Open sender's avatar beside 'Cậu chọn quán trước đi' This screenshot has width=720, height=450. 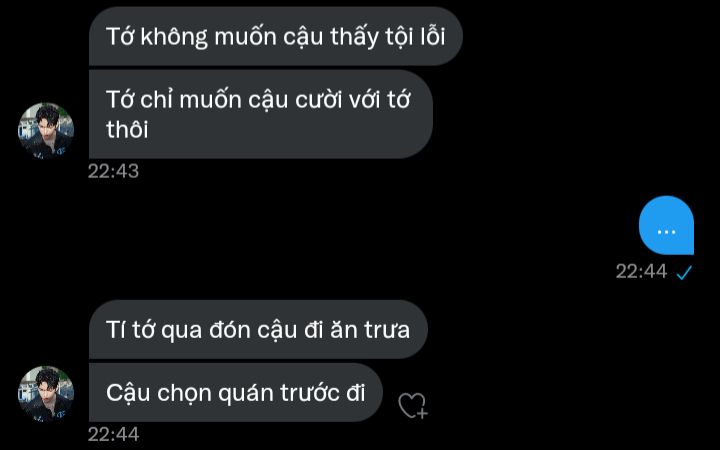coord(46,394)
